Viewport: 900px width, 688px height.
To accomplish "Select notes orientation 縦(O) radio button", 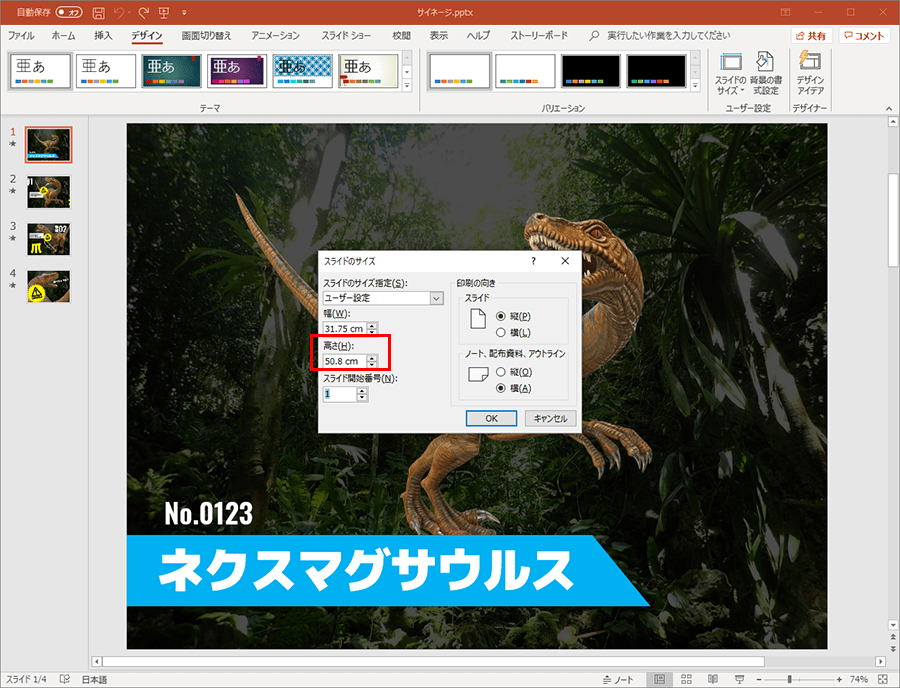I will tap(501, 372).
